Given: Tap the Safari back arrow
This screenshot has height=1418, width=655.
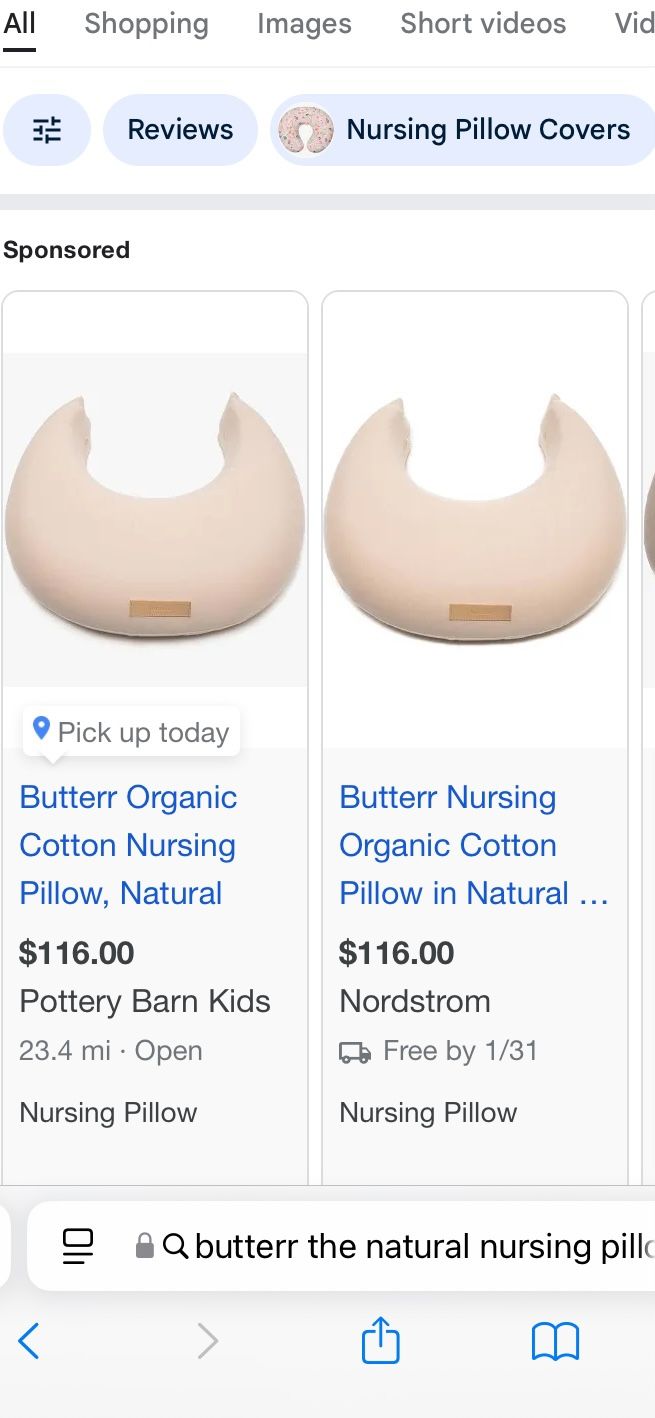Looking at the screenshot, I should (x=30, y=1341).
